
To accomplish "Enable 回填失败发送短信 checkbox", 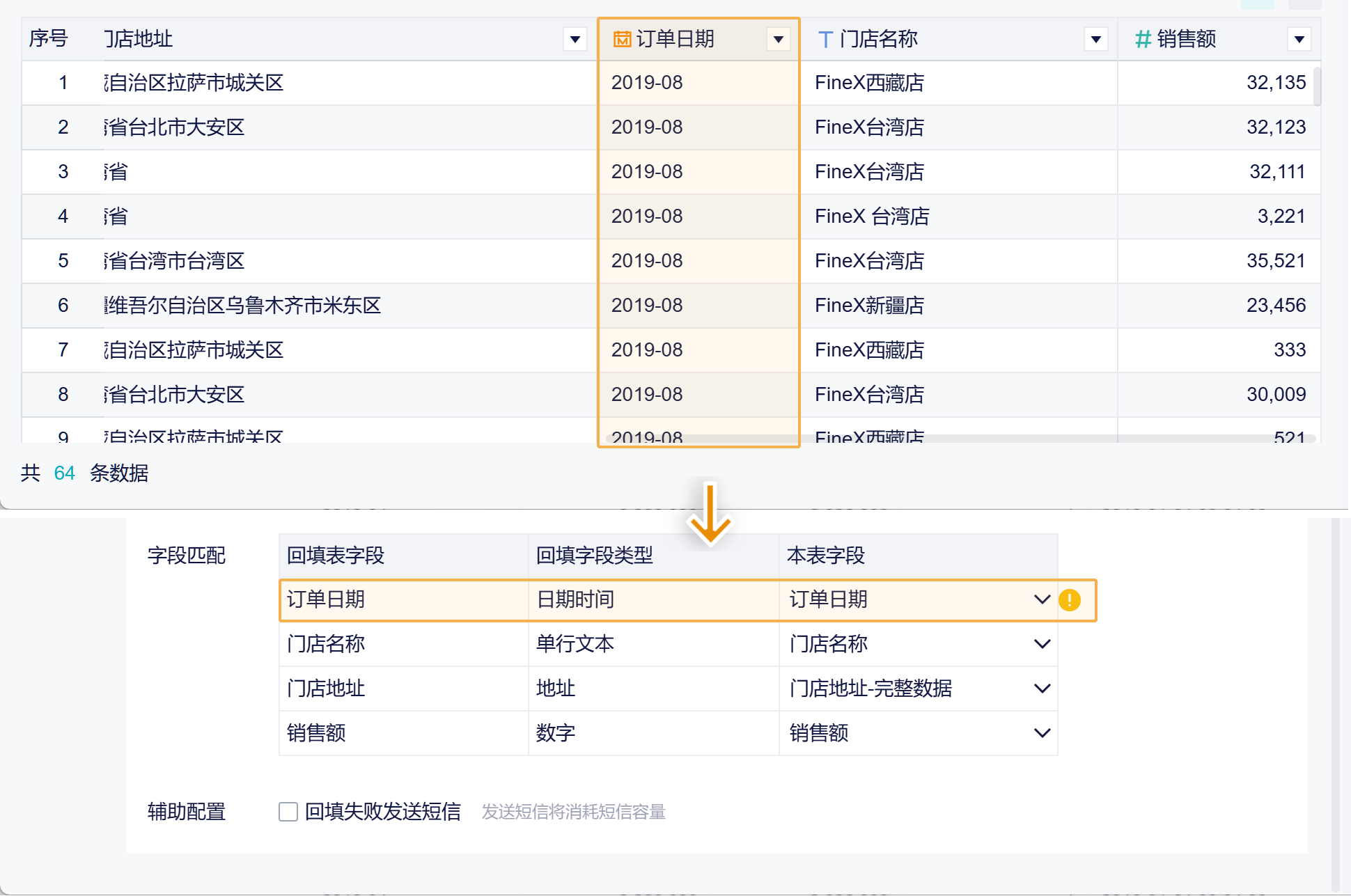I will tap(288, 812).
